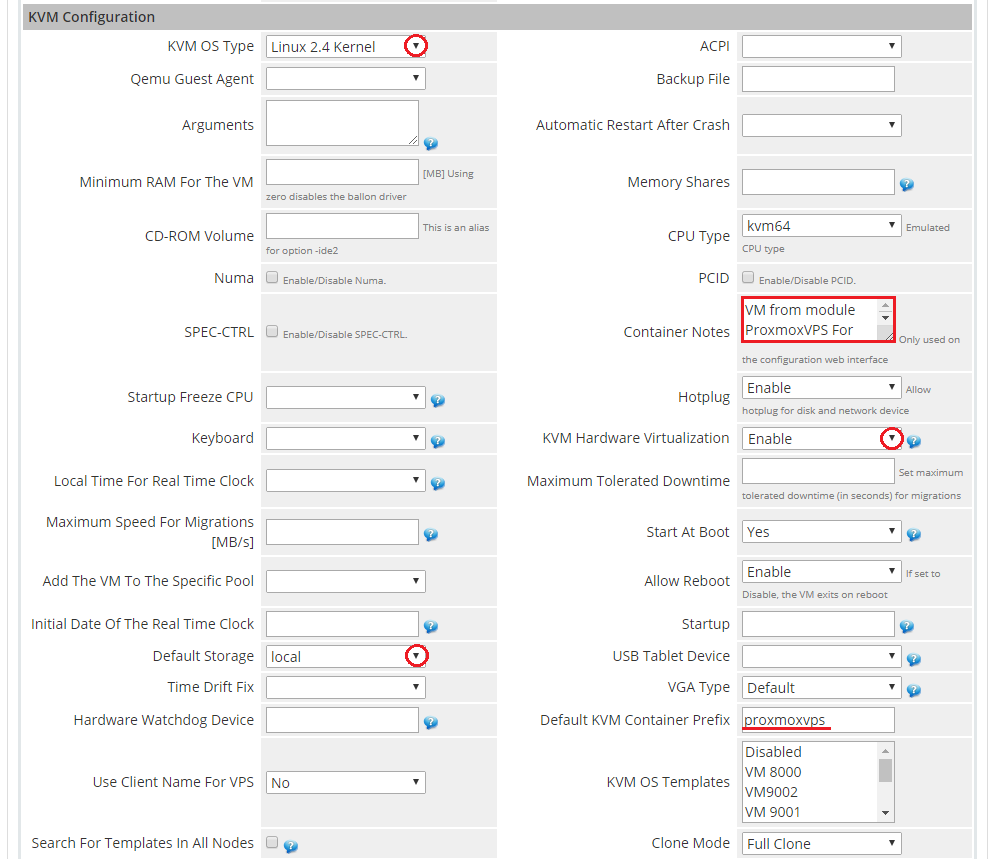Toggle the SPEC-CTRL checkbox
The width and height of the screenshot is (998, 859).
[x=272, y=332]
